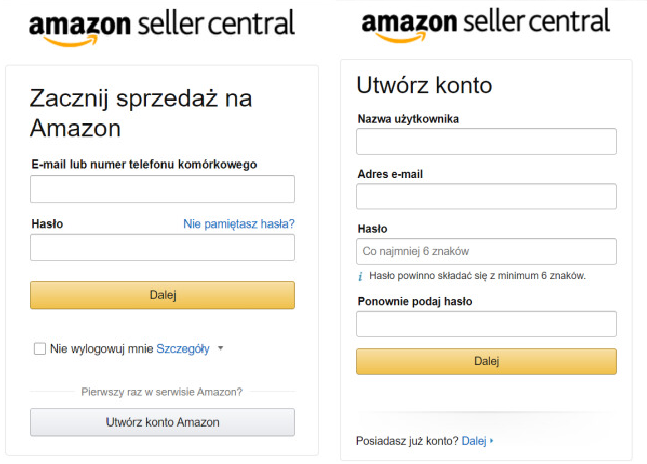The image size is (647, 464).
Task: Click the Ponownie podaj hasło field
Action: [486, 324]
